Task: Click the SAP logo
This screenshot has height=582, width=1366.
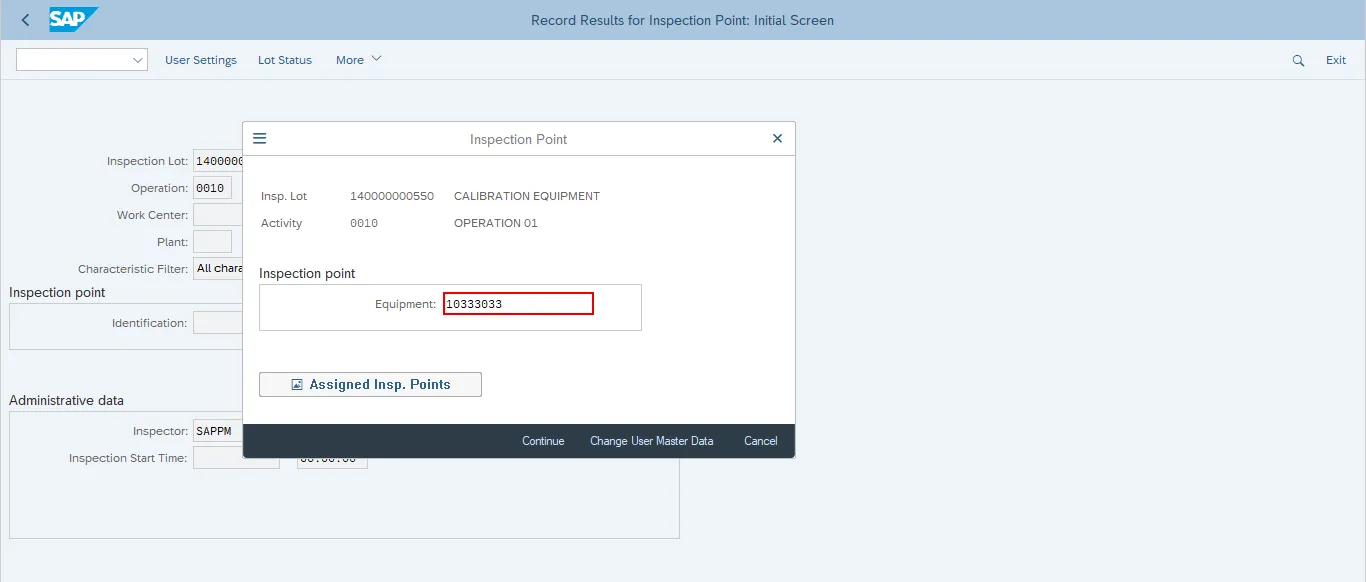Action: [x=73, y=20]
